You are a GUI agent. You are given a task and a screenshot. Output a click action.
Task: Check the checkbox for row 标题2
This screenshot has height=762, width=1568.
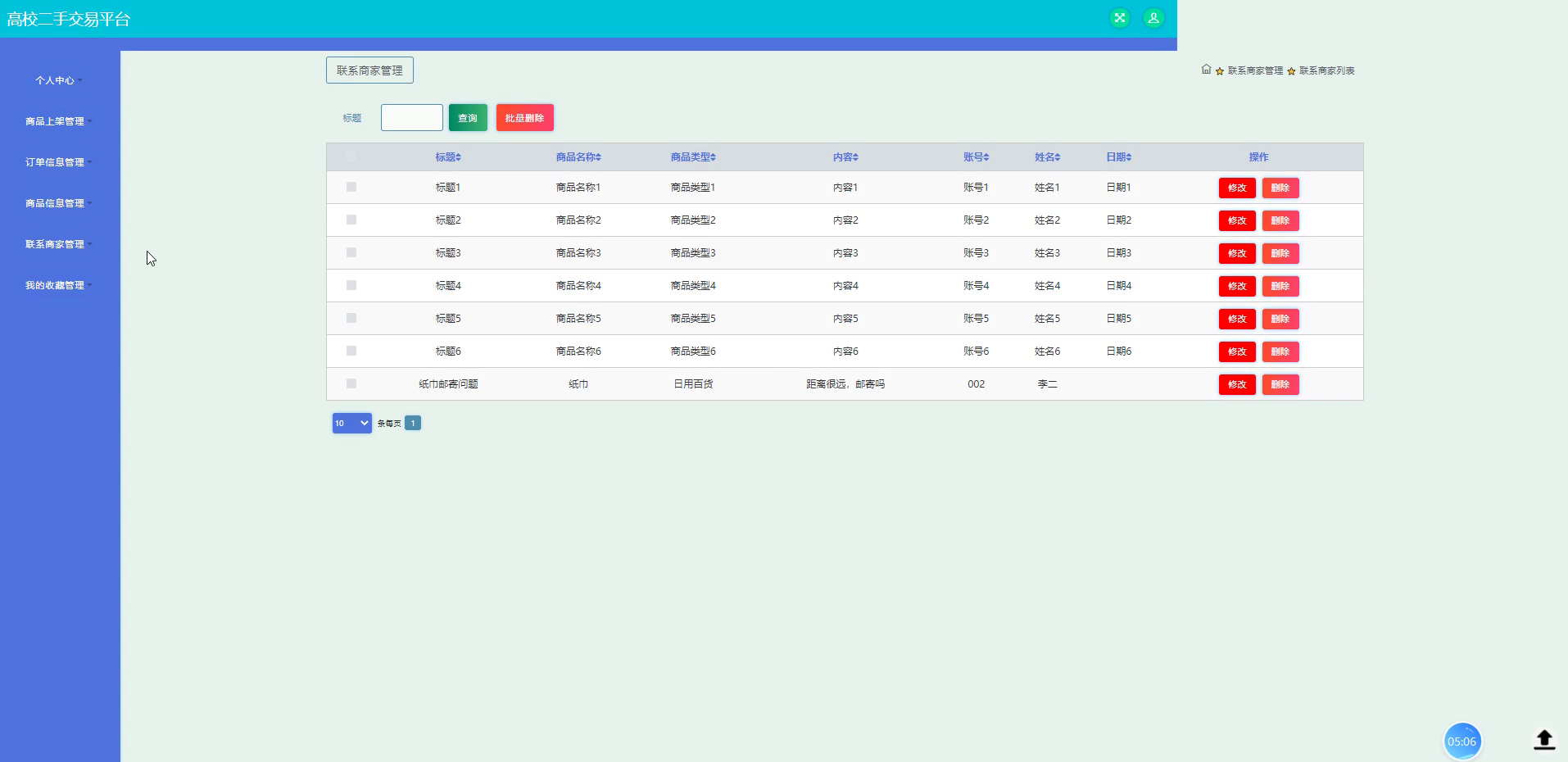(x=351, y=220)
